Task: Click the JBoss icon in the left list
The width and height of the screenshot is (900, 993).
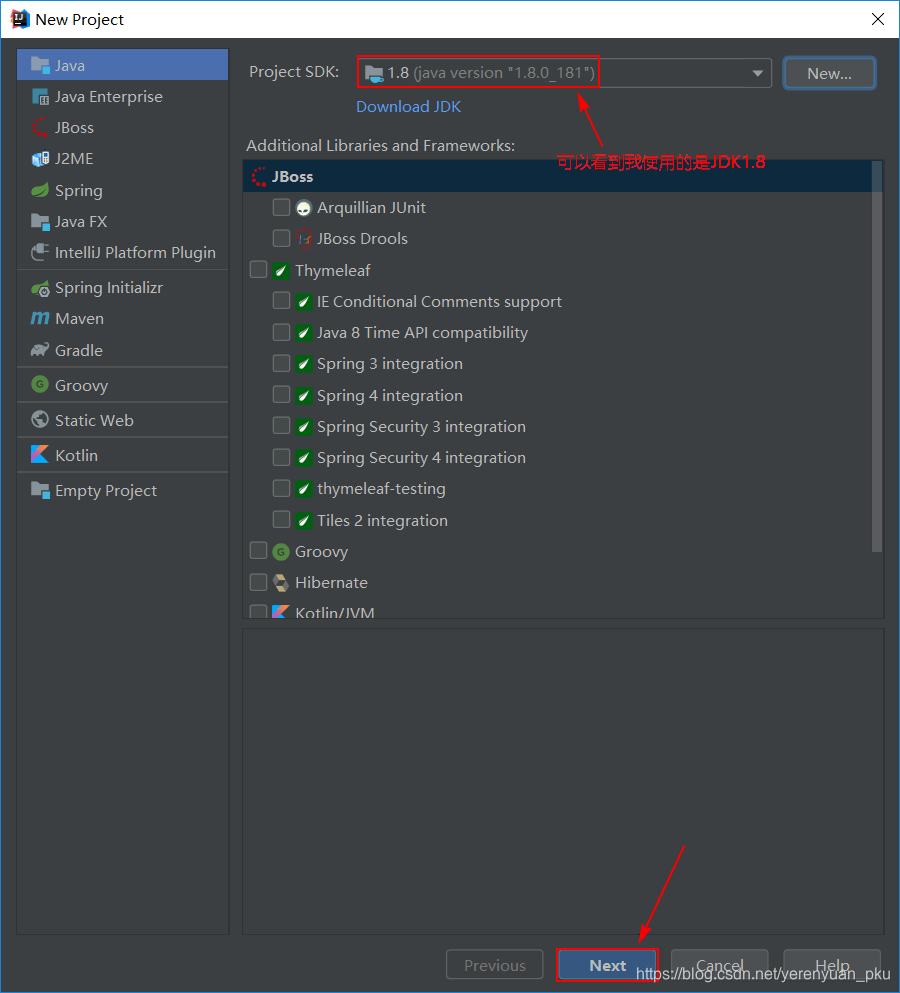Action: coord(40,127)
